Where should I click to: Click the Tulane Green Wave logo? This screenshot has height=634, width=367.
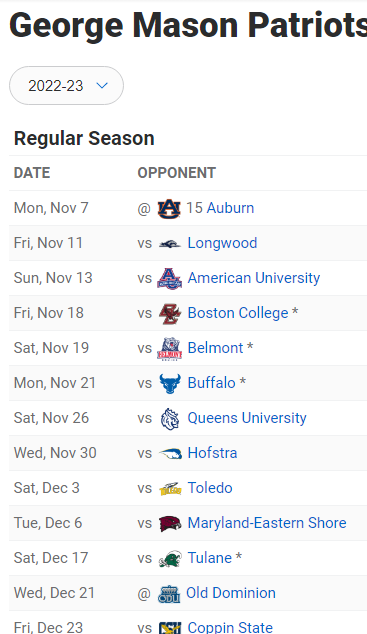pyautogui.click(x=170, y=558)
